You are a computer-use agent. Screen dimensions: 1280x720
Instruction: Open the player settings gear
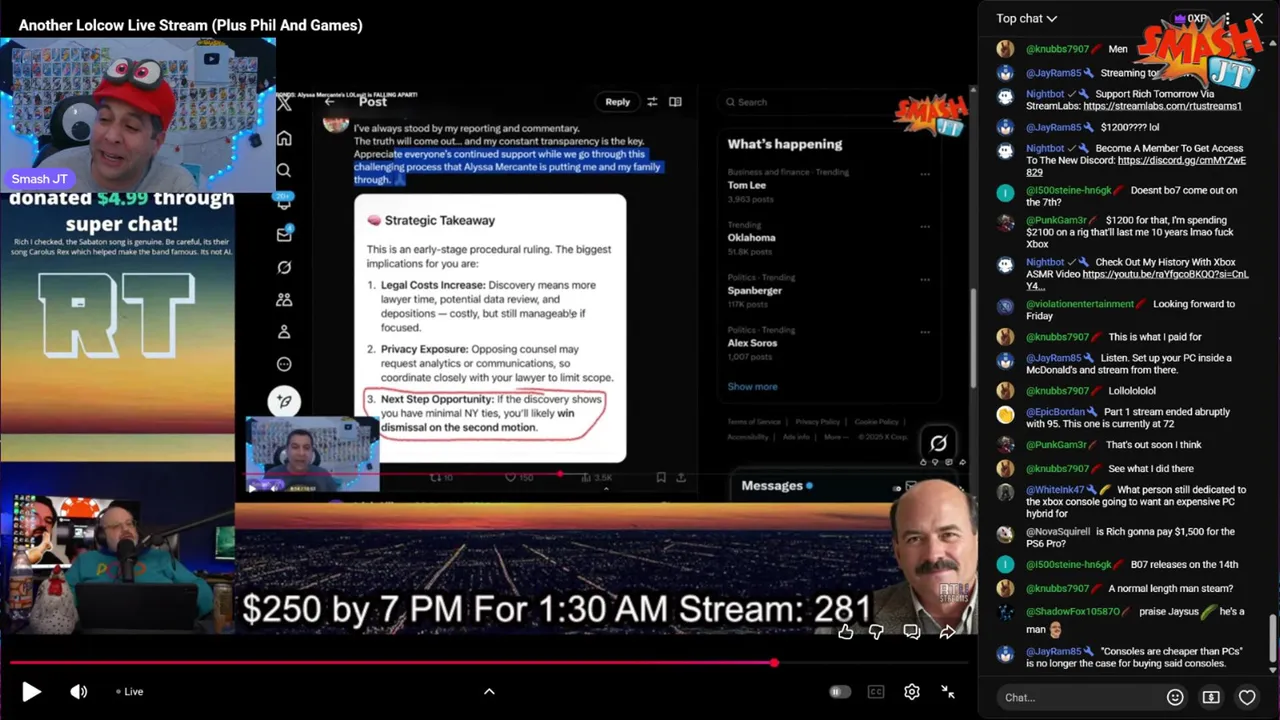[912, 691]
